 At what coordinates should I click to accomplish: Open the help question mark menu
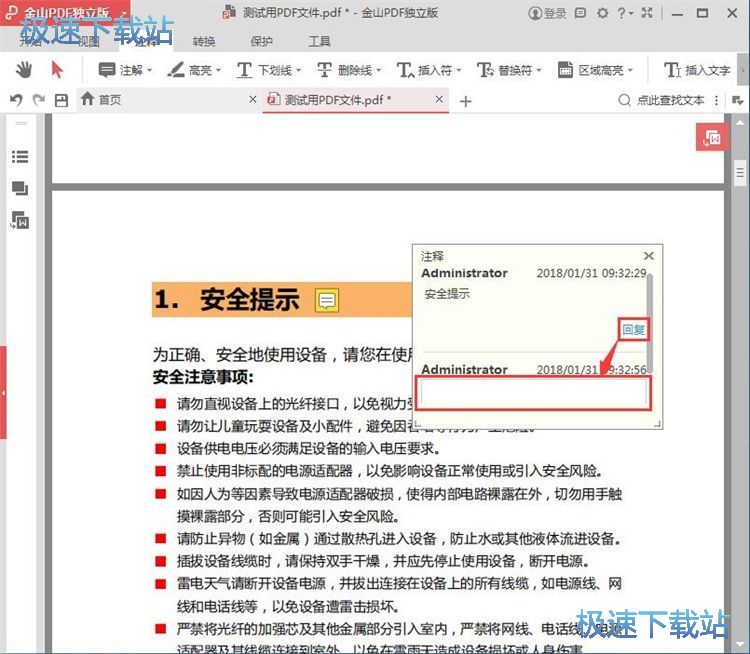[625, 13]
